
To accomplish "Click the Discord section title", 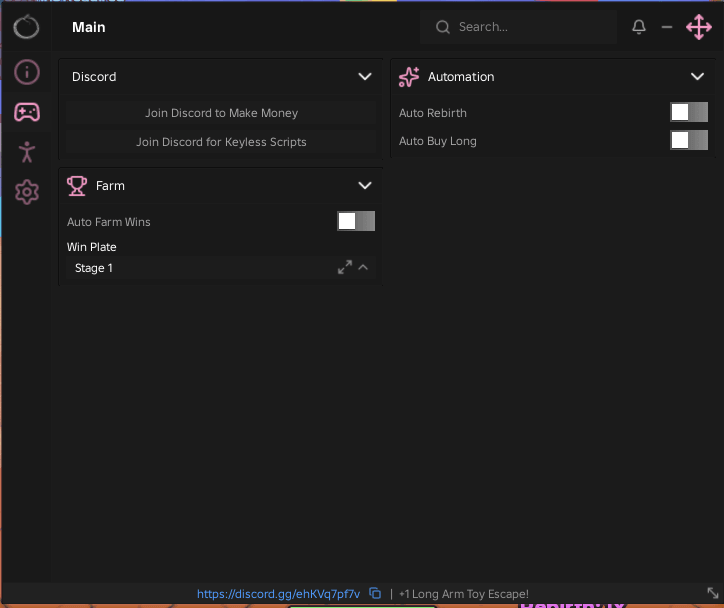I will (94, 77).
